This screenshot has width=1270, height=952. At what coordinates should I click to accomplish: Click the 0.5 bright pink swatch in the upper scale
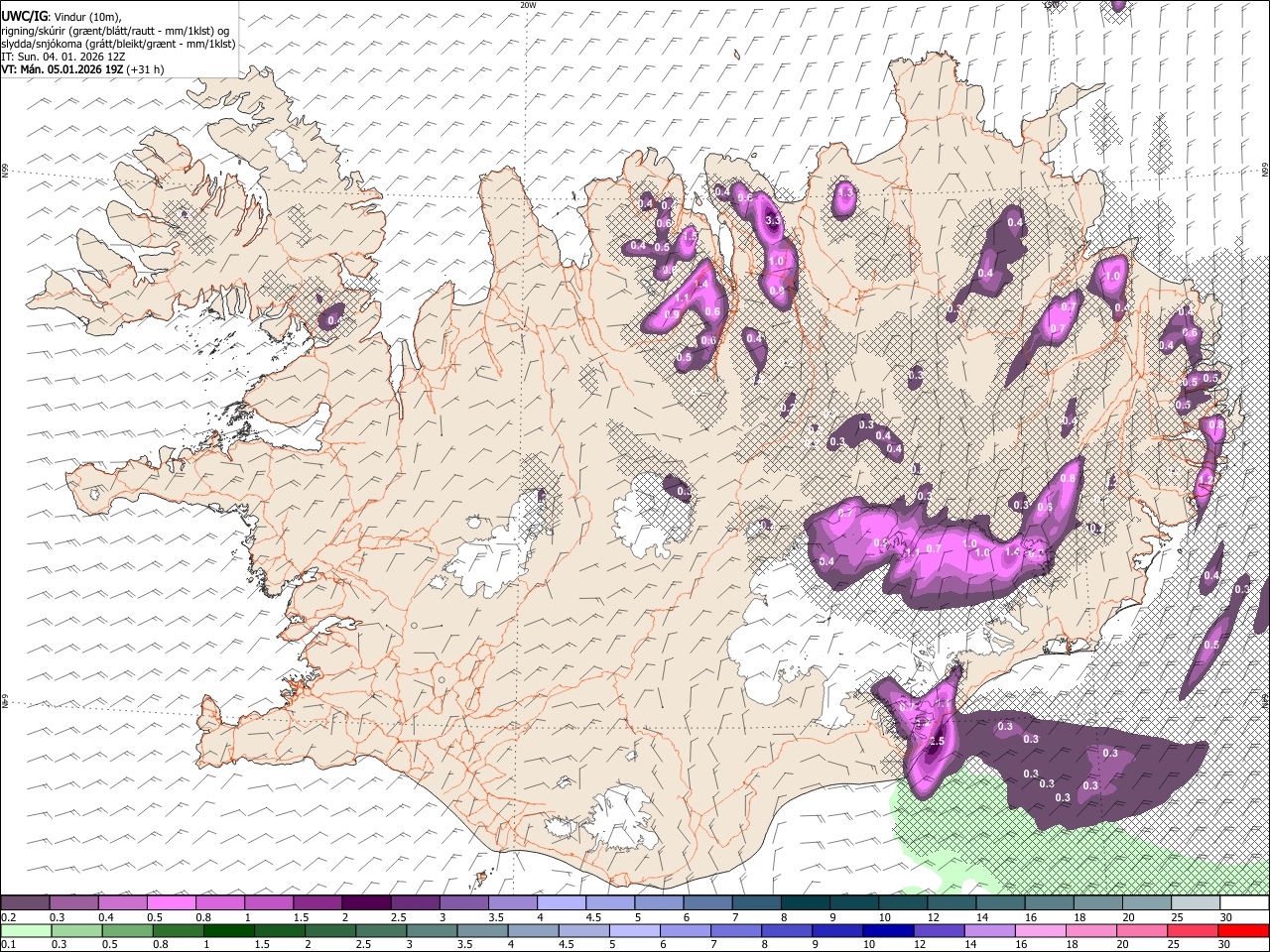[172, 903]
